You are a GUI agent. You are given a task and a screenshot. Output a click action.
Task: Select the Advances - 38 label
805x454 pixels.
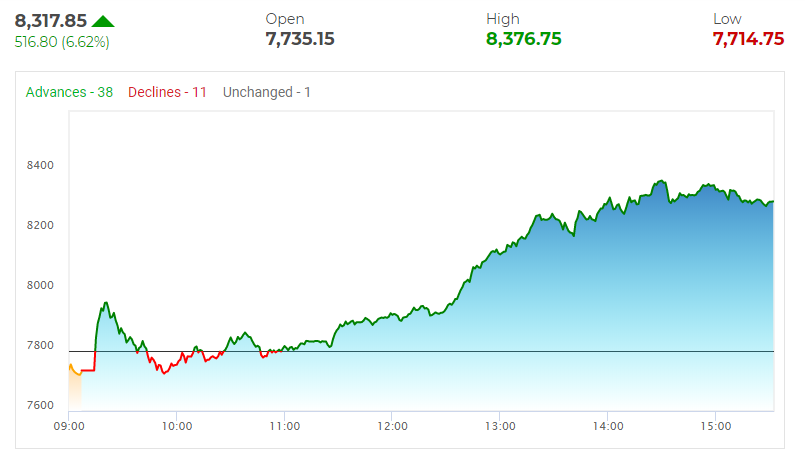tap(69, 92)
